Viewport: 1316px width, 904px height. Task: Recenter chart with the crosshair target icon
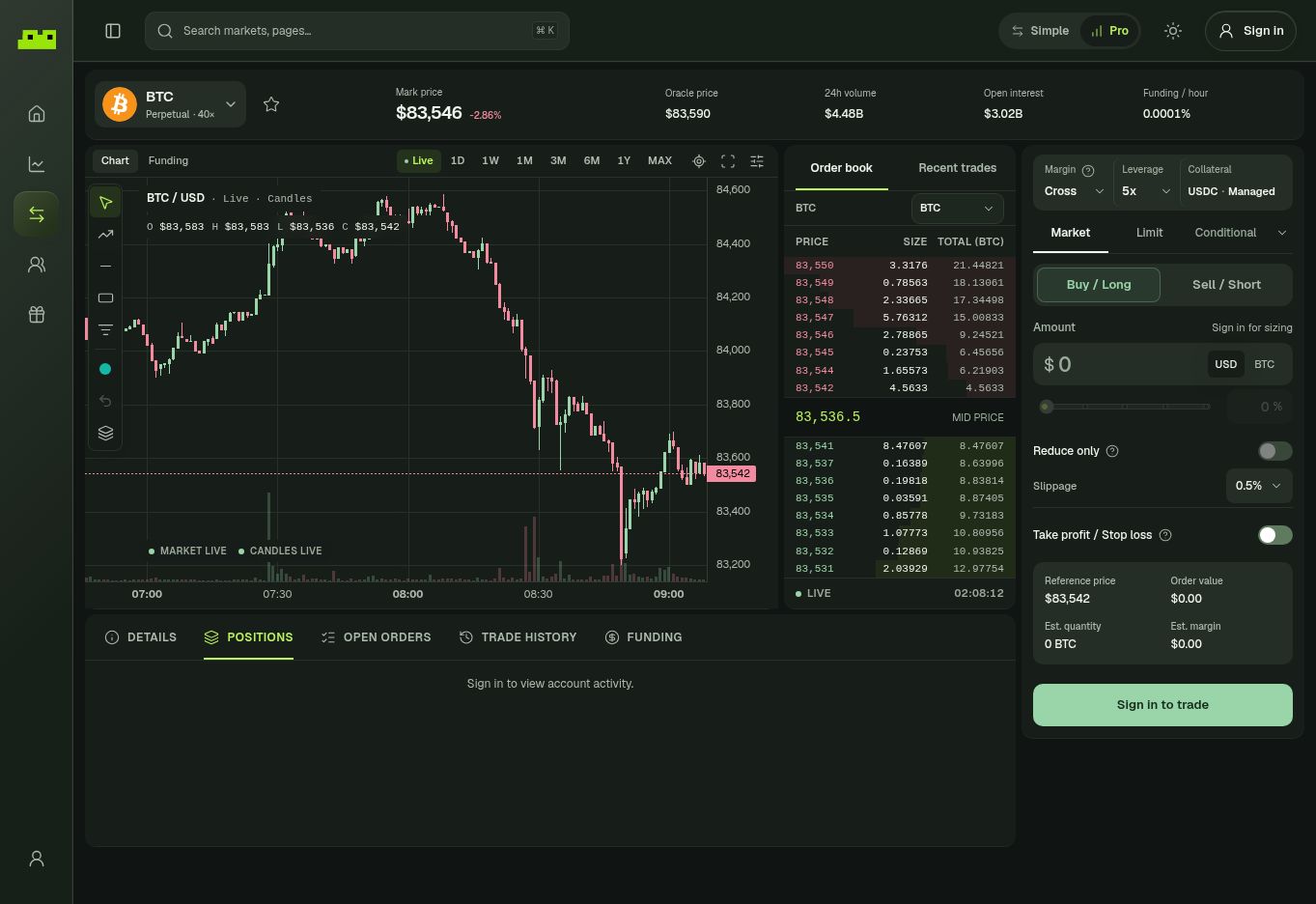(x=699, y=161)
